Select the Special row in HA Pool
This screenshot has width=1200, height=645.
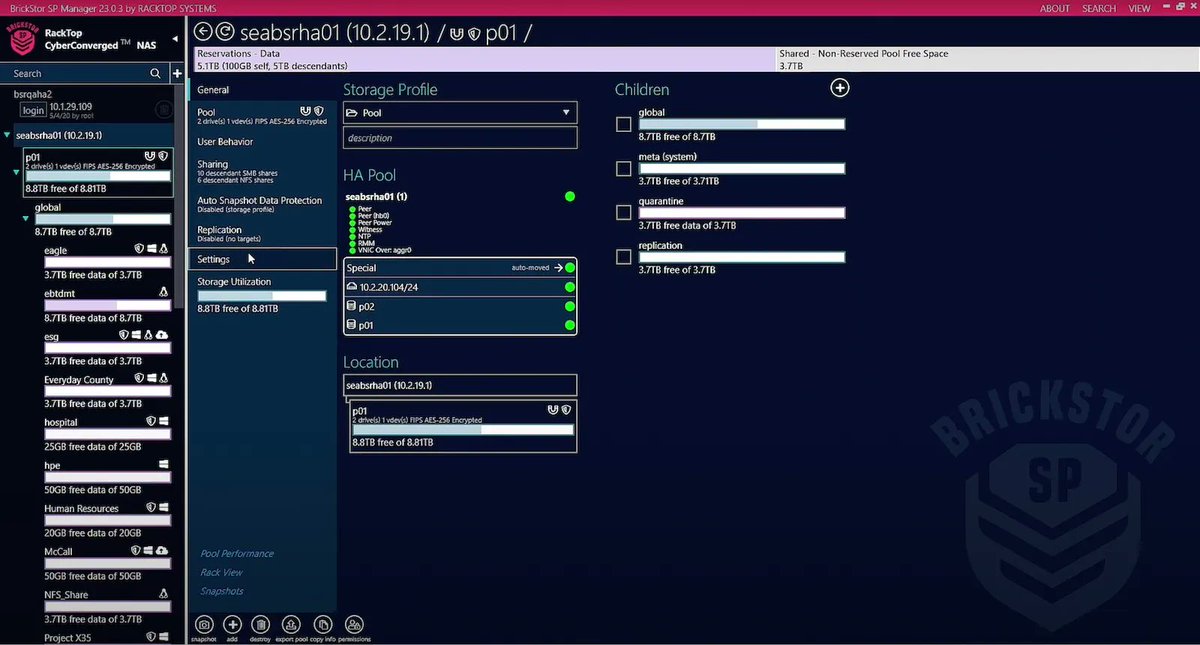460,268
